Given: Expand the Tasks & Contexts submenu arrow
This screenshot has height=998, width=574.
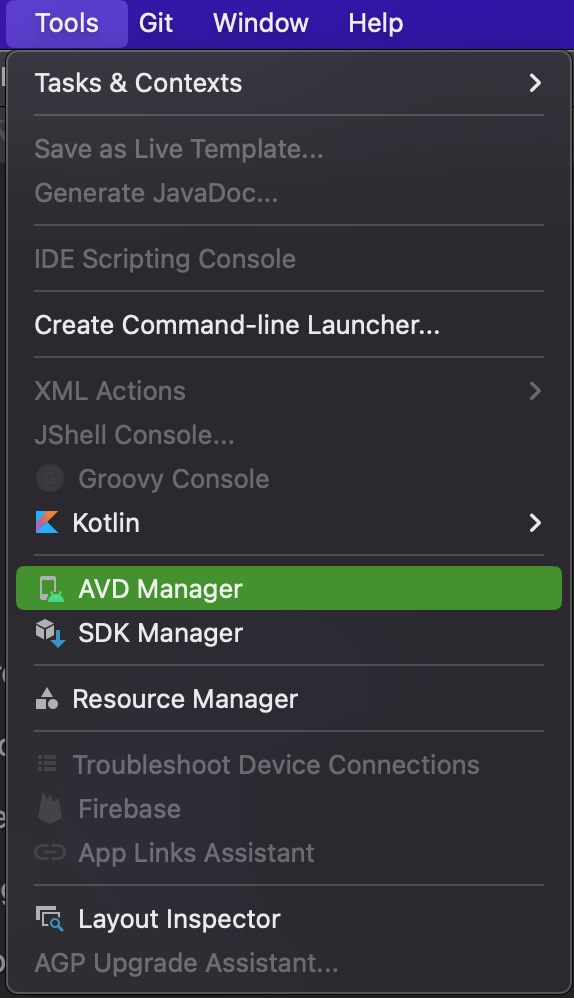Looking at the screenshot, I should [x=535, y=83].
